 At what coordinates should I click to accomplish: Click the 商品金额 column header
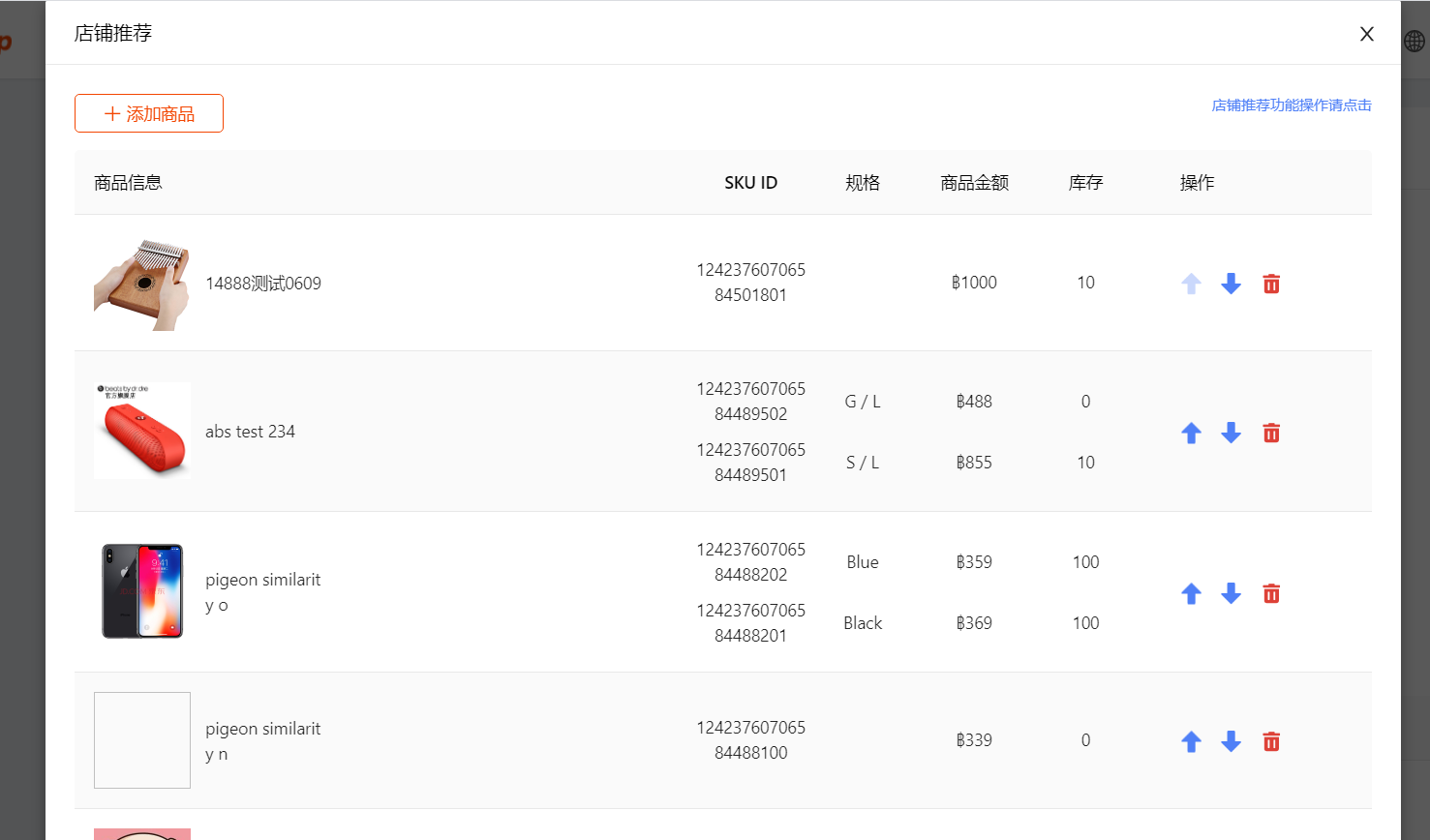974,183
